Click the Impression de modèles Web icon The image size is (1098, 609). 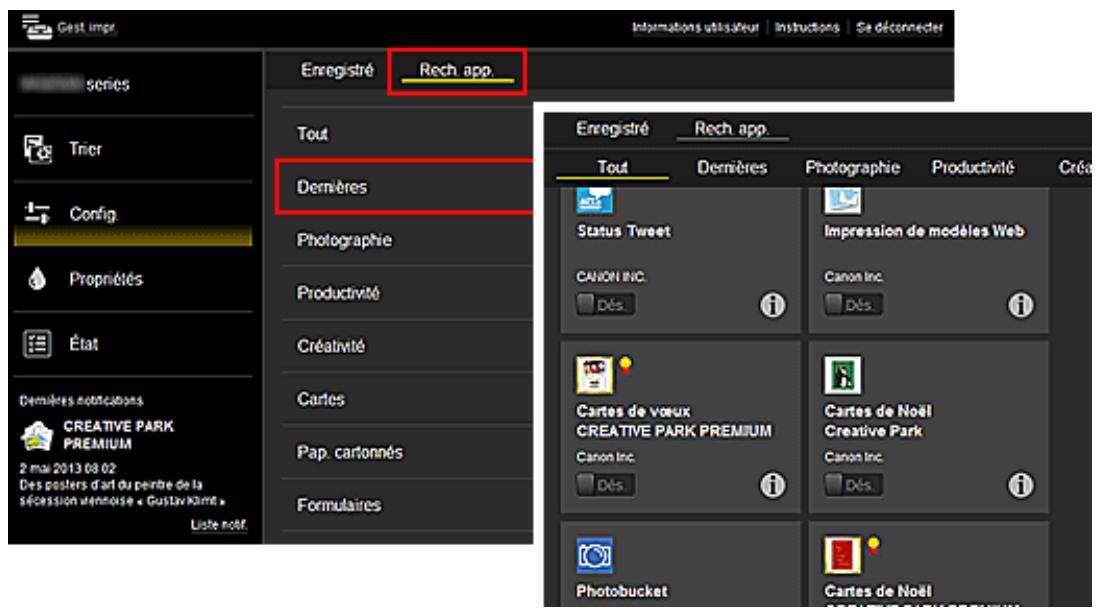click(x=843, y=200)
